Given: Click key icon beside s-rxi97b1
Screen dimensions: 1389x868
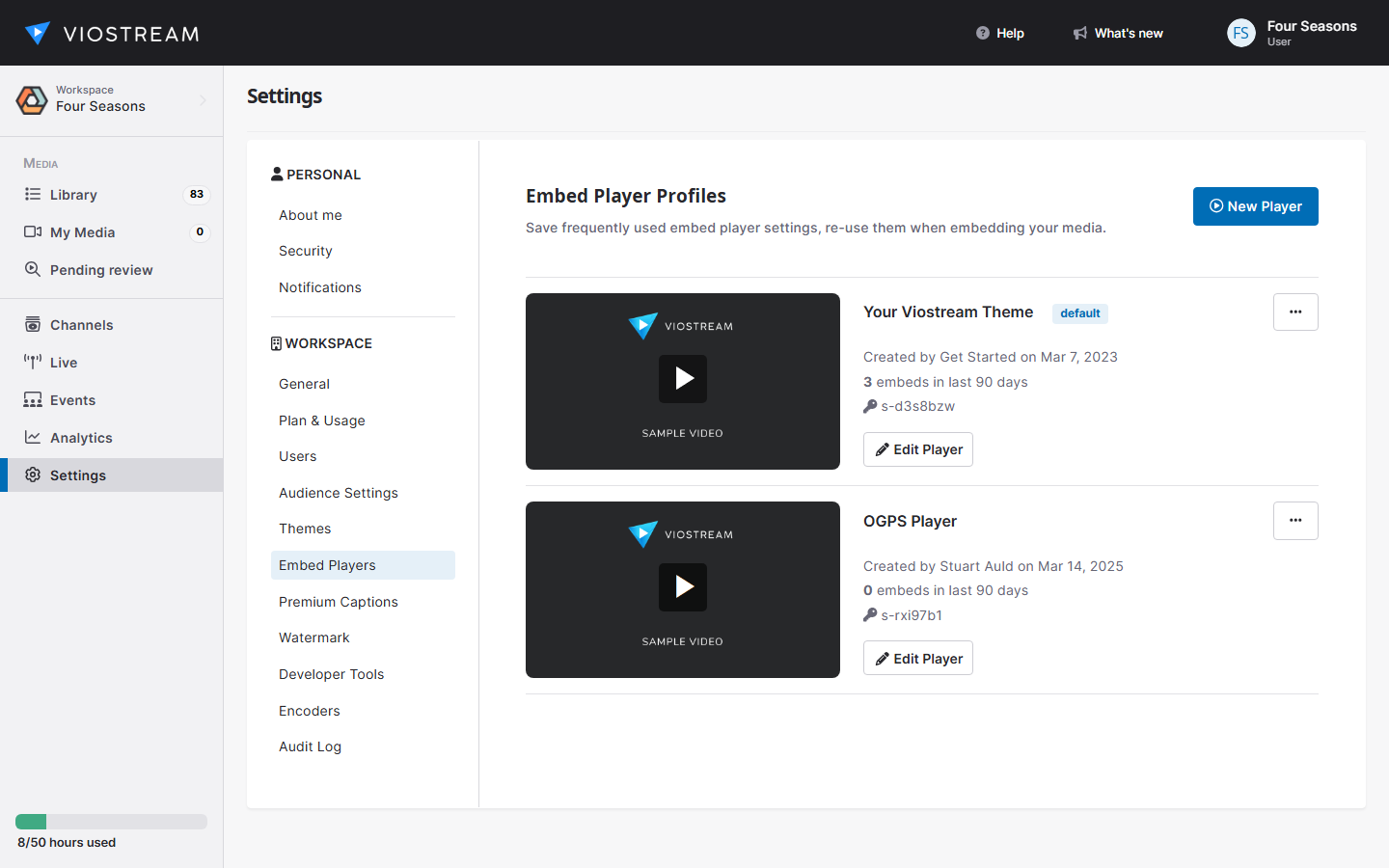Looking at the screenshot, I should (x=870, y=614).
